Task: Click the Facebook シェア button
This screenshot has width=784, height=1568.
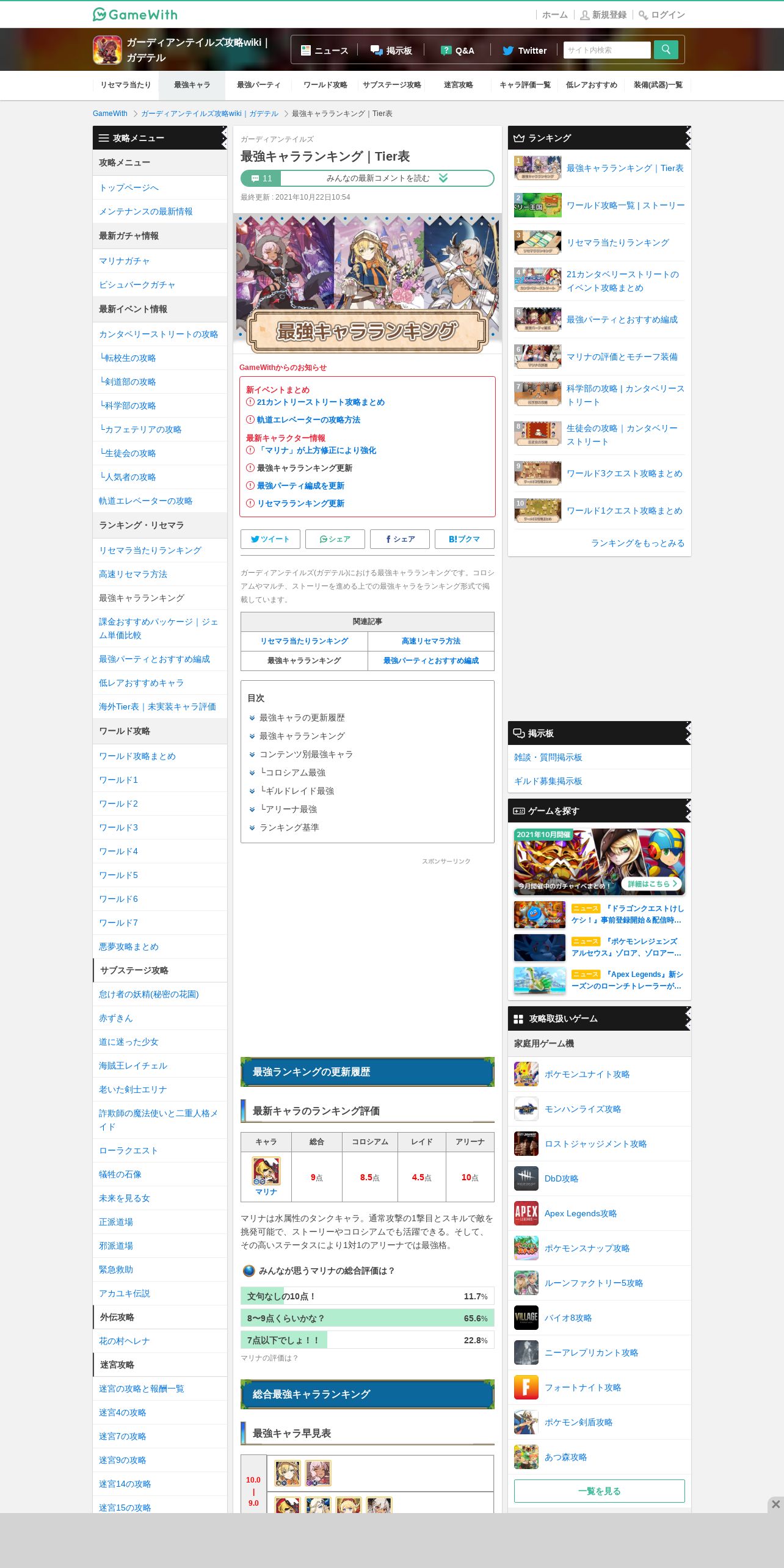Action: (399, 539)
